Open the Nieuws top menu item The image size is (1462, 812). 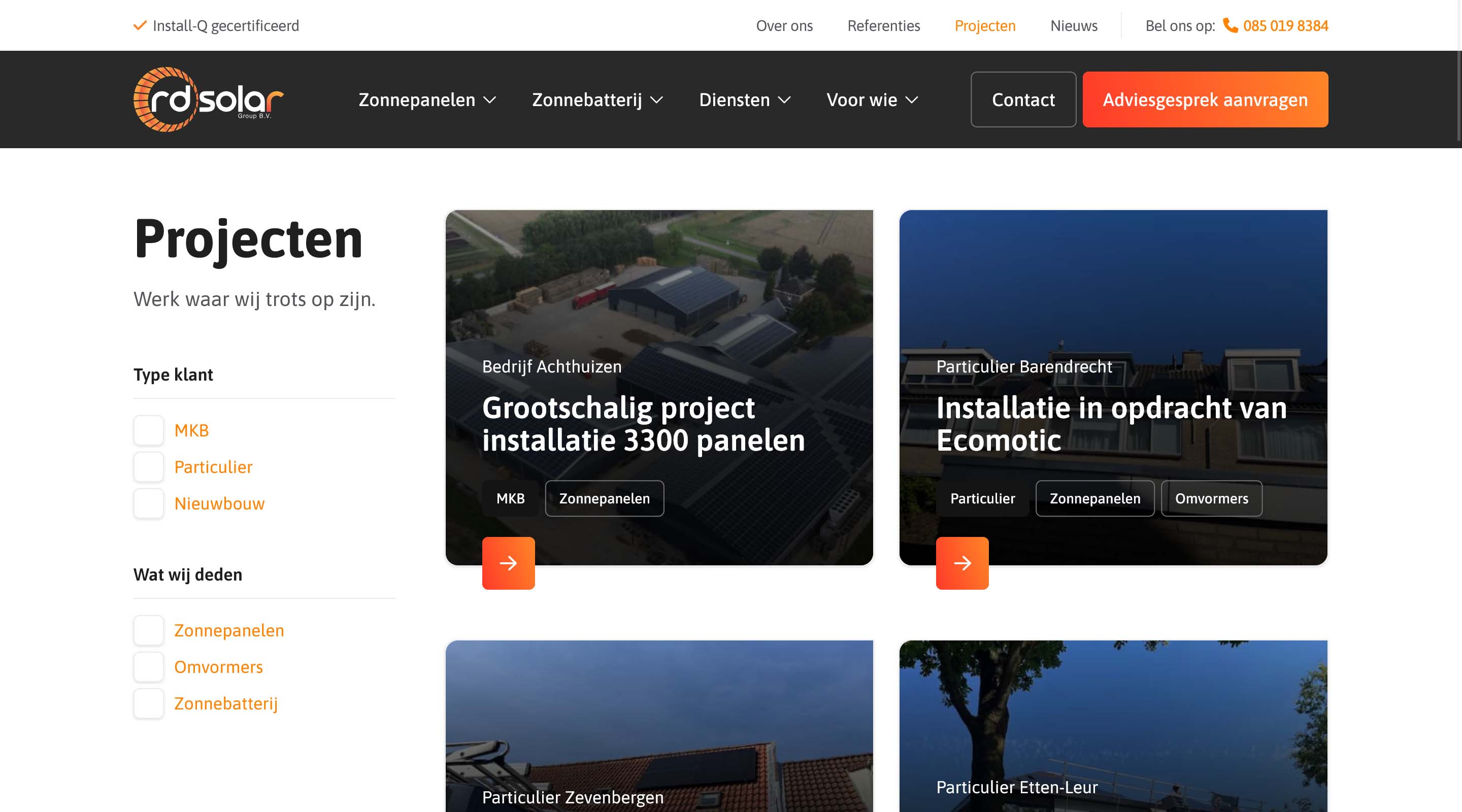(x=1073, y=25)
